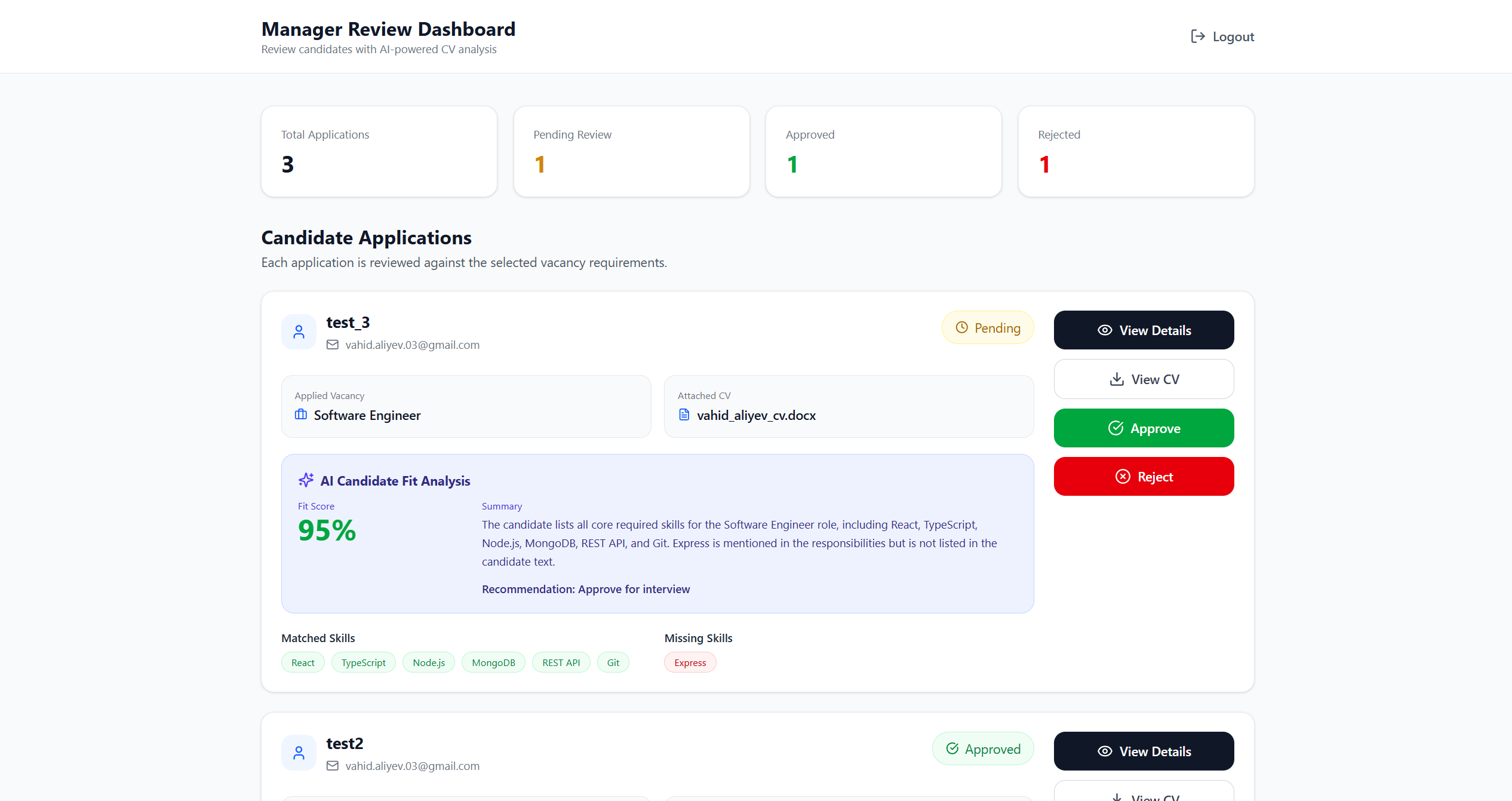Screen dimensions: 1512x801
Task: Approve the test_3 application
Action: [x=1144, y=428]
